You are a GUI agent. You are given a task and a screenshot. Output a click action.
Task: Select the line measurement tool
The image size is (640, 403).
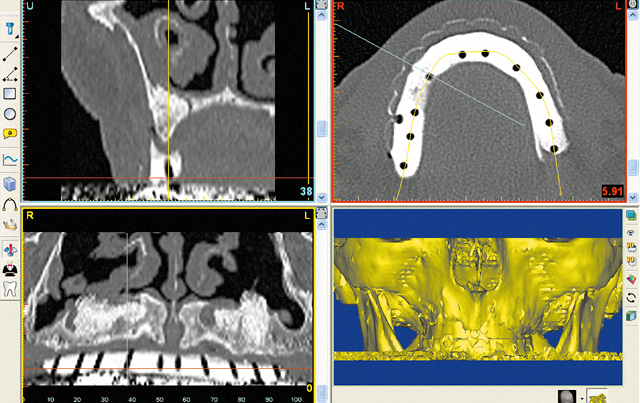tap(9, 52)
